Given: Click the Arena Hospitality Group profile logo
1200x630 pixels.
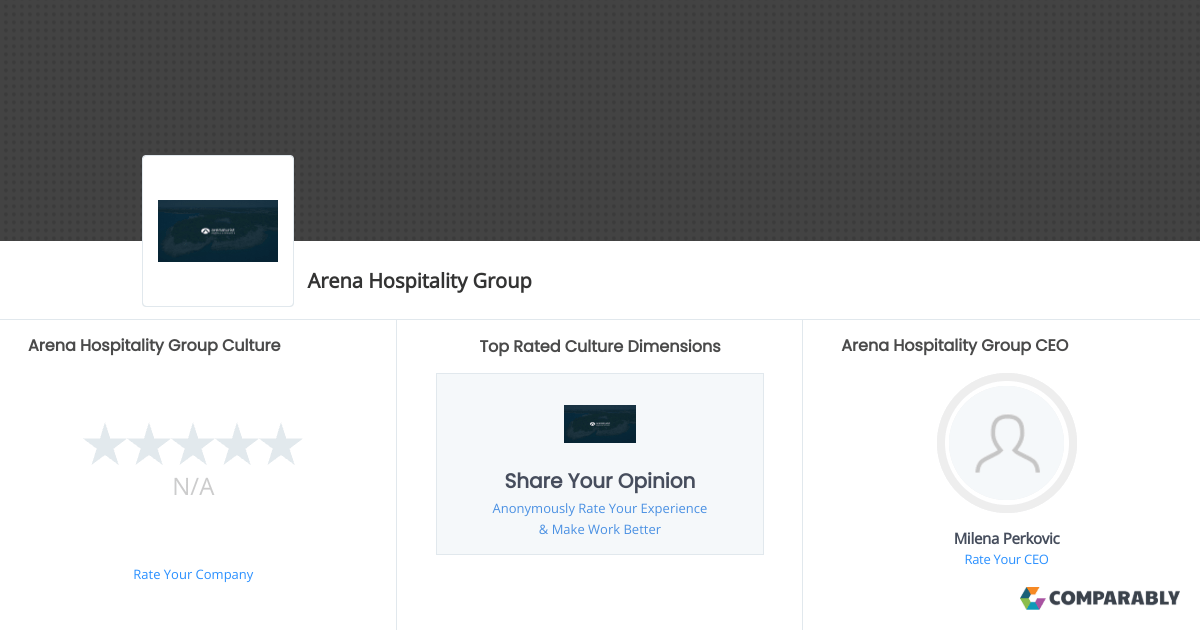Looking at the screenshot, I should coord(218,231).
